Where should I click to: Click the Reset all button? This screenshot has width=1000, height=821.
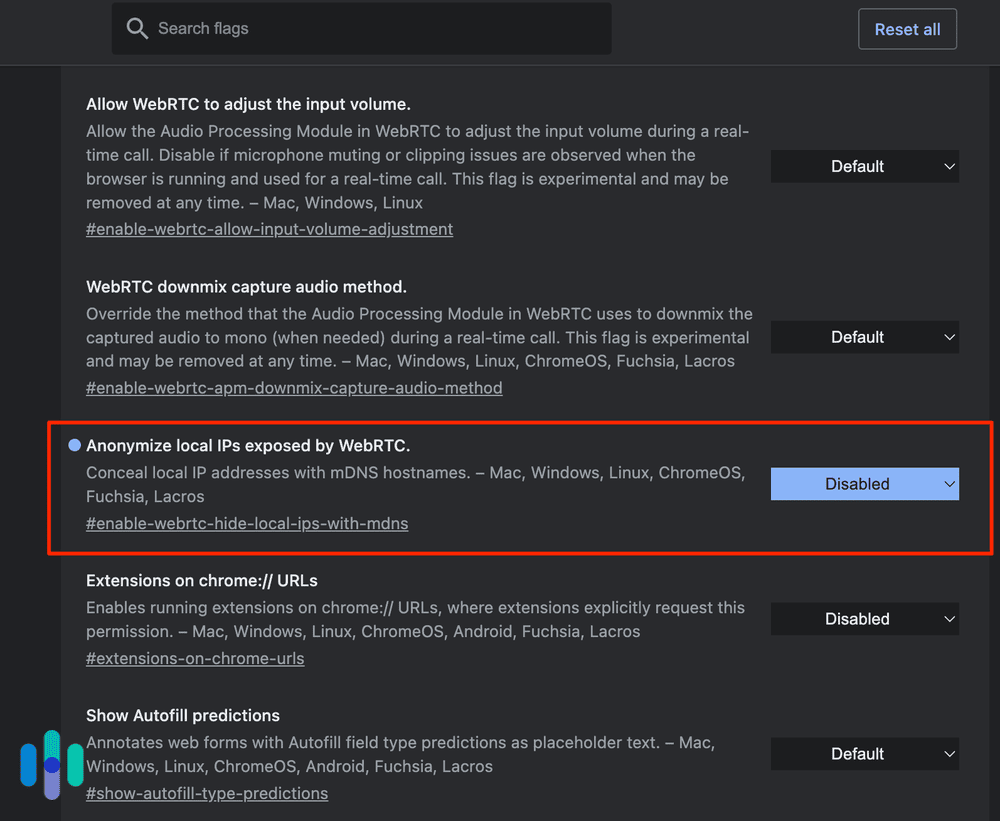point(907,28)
